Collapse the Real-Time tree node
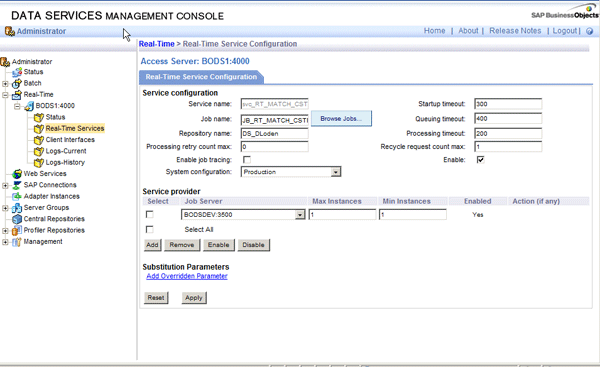 5,95
